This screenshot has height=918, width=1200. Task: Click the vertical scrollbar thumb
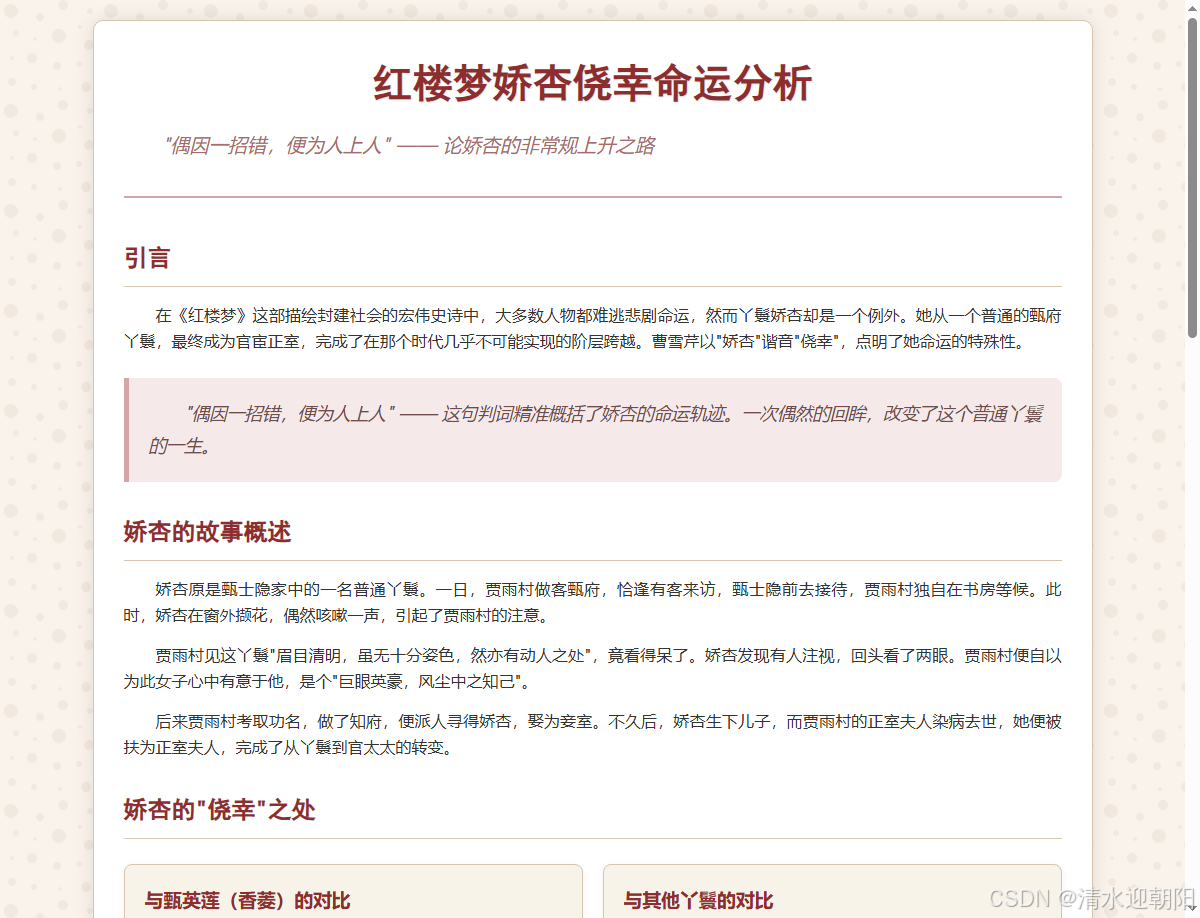tap(1191, 178)
